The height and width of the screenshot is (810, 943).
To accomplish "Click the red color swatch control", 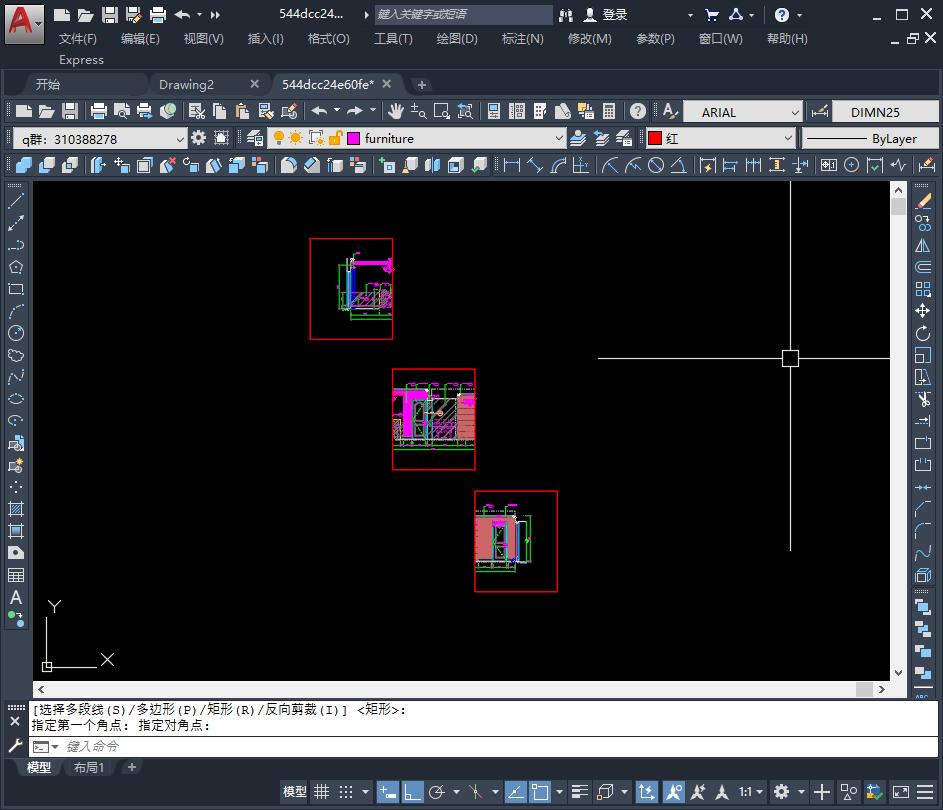I will pos(655,138).
